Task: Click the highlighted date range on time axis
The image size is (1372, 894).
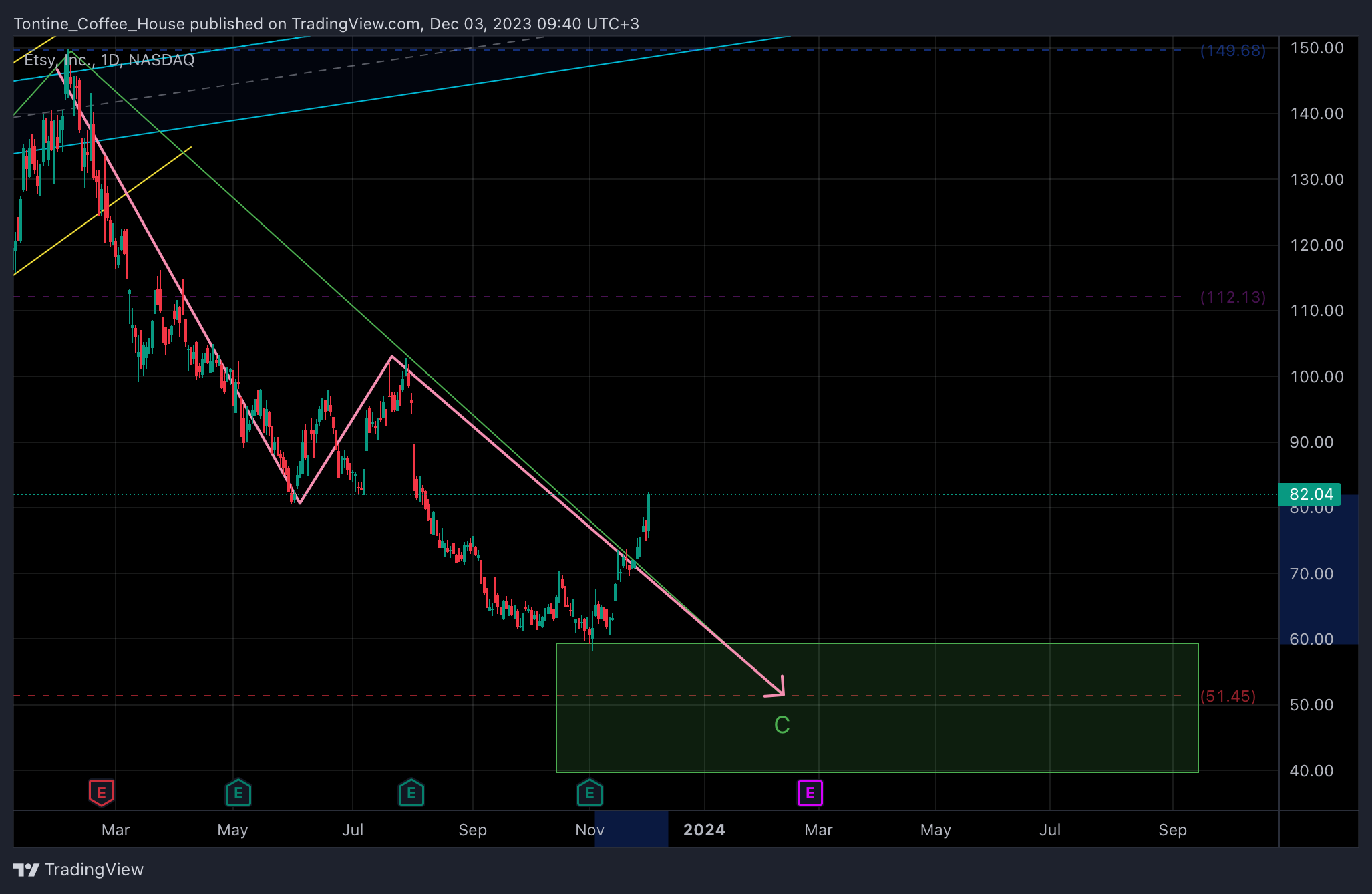Action: pyautogui.click(x=631, y=829)
